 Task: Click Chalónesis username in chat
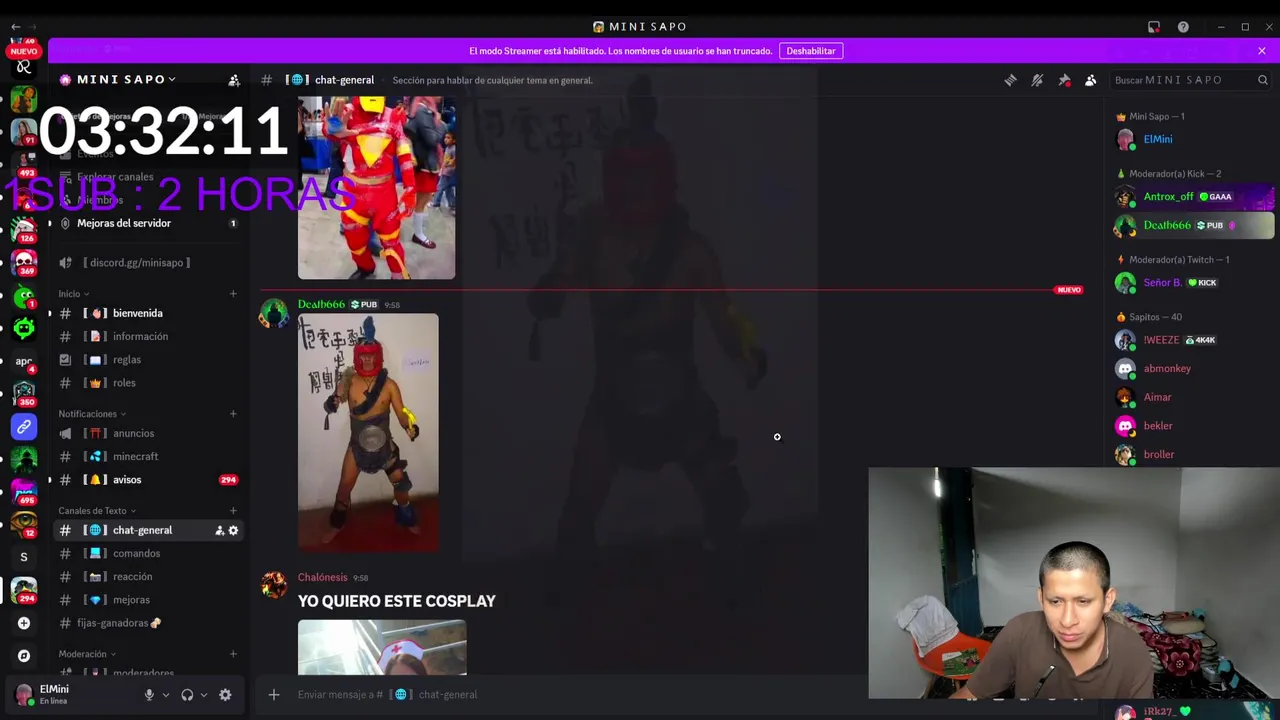click(x=322, y=577)
